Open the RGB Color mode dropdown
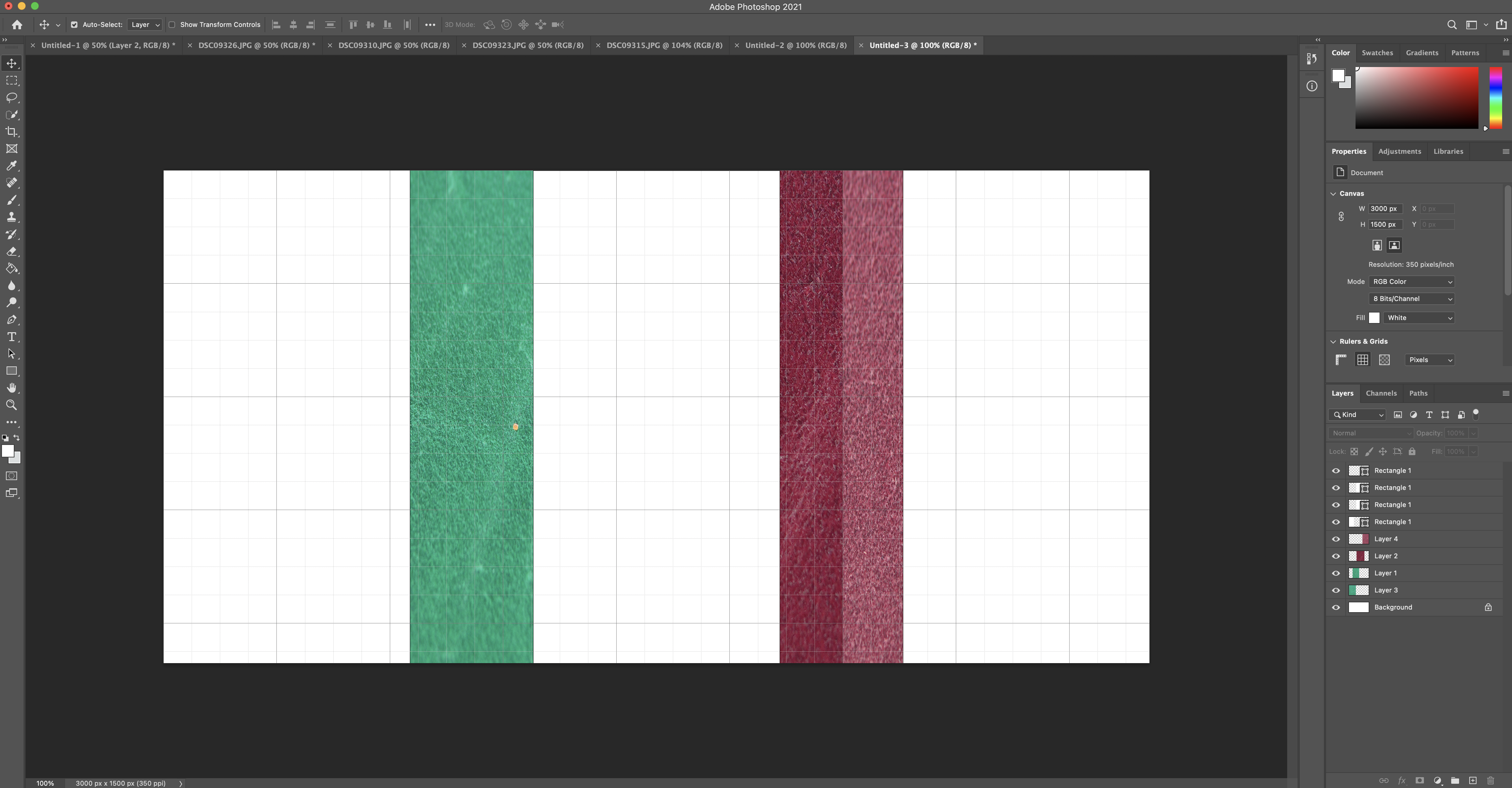The height and width of the screenshot is (788, 1512). (1411, 282)
